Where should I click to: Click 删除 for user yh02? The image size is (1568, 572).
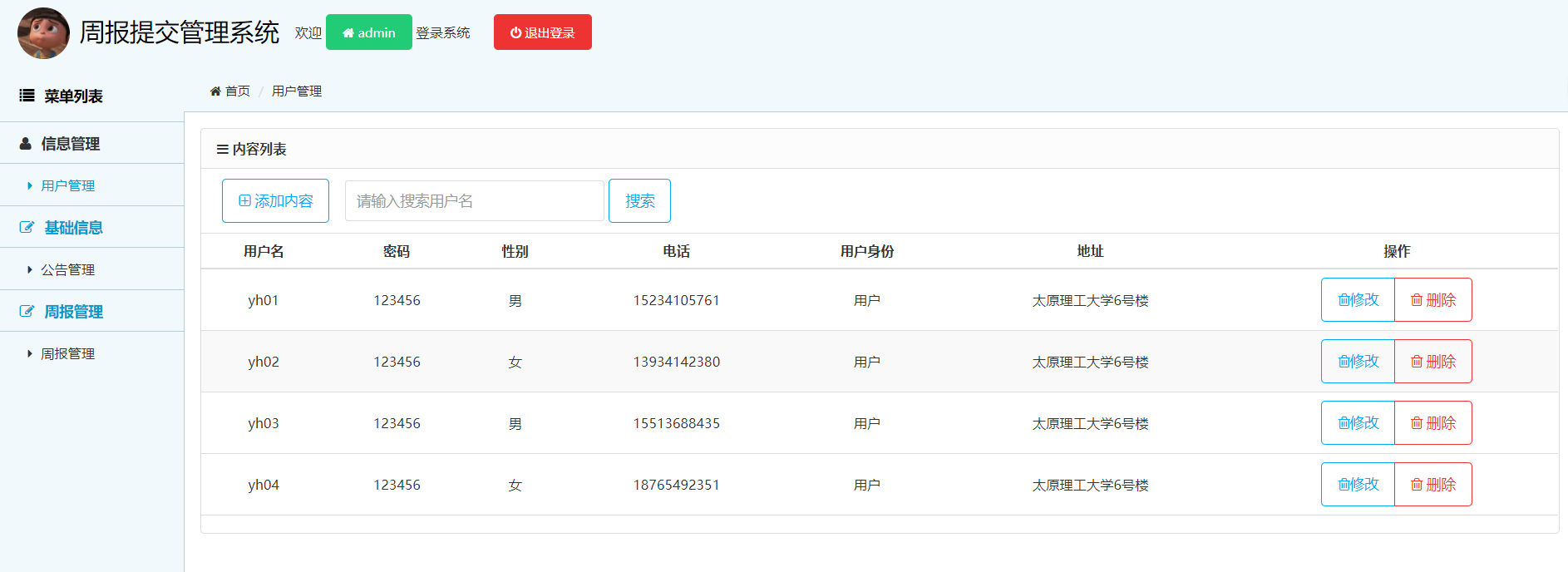[x=1433, y=362]
